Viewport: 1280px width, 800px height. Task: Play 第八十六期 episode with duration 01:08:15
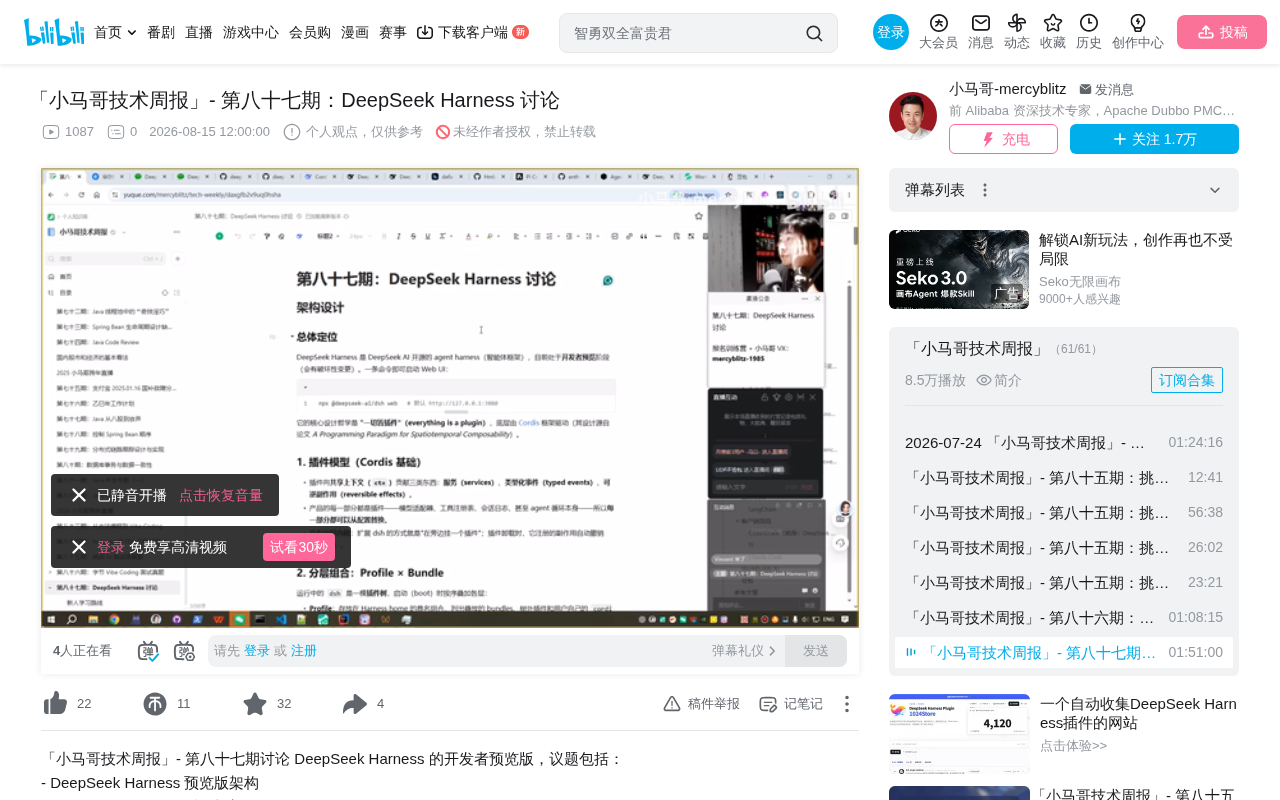[1064, 617]
